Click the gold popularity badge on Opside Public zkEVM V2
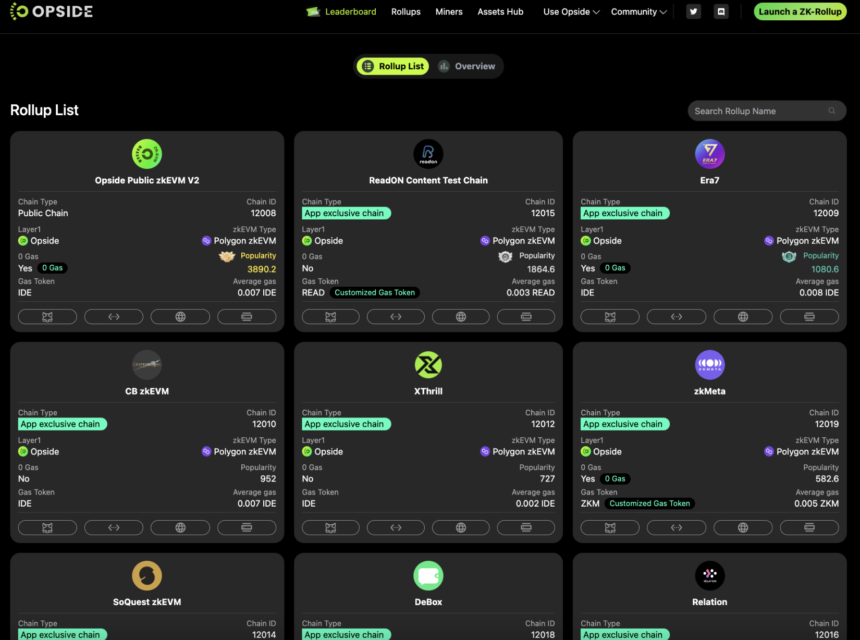860x640 pixels. tap(227, 256)
